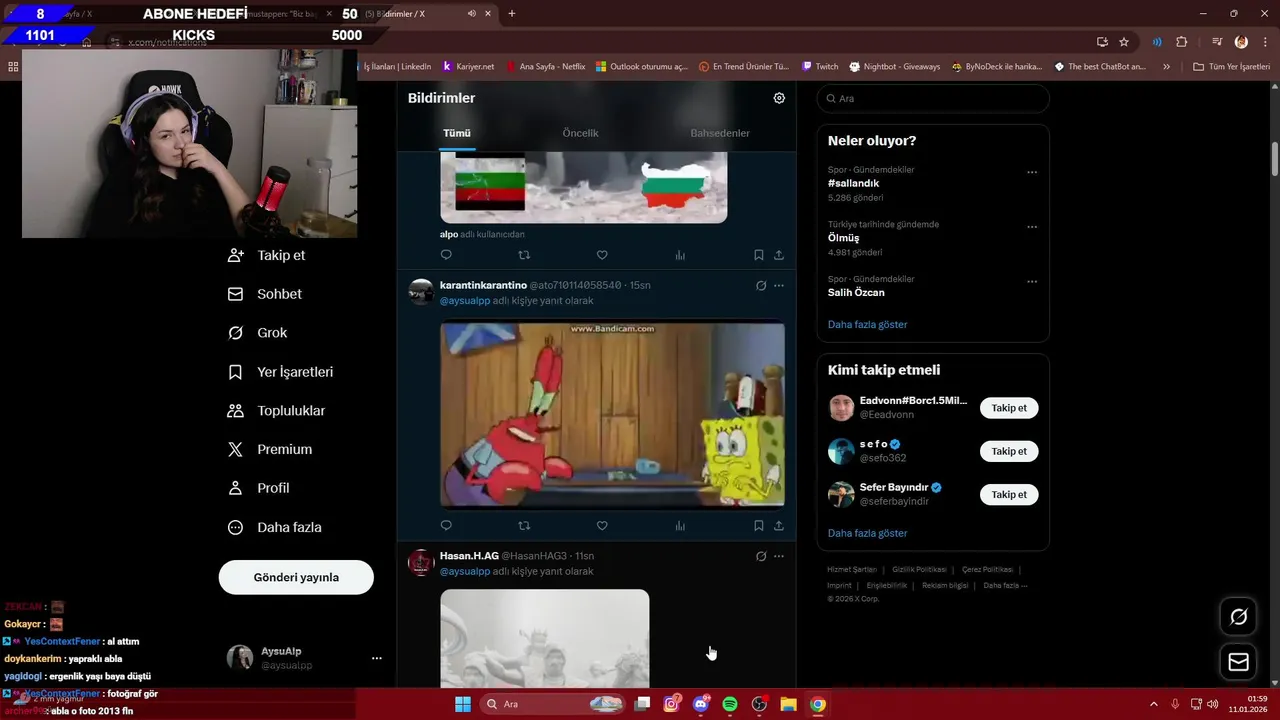Open Profil in sidebar
This screenshot has height=720, width=1280.
[259, 488]
